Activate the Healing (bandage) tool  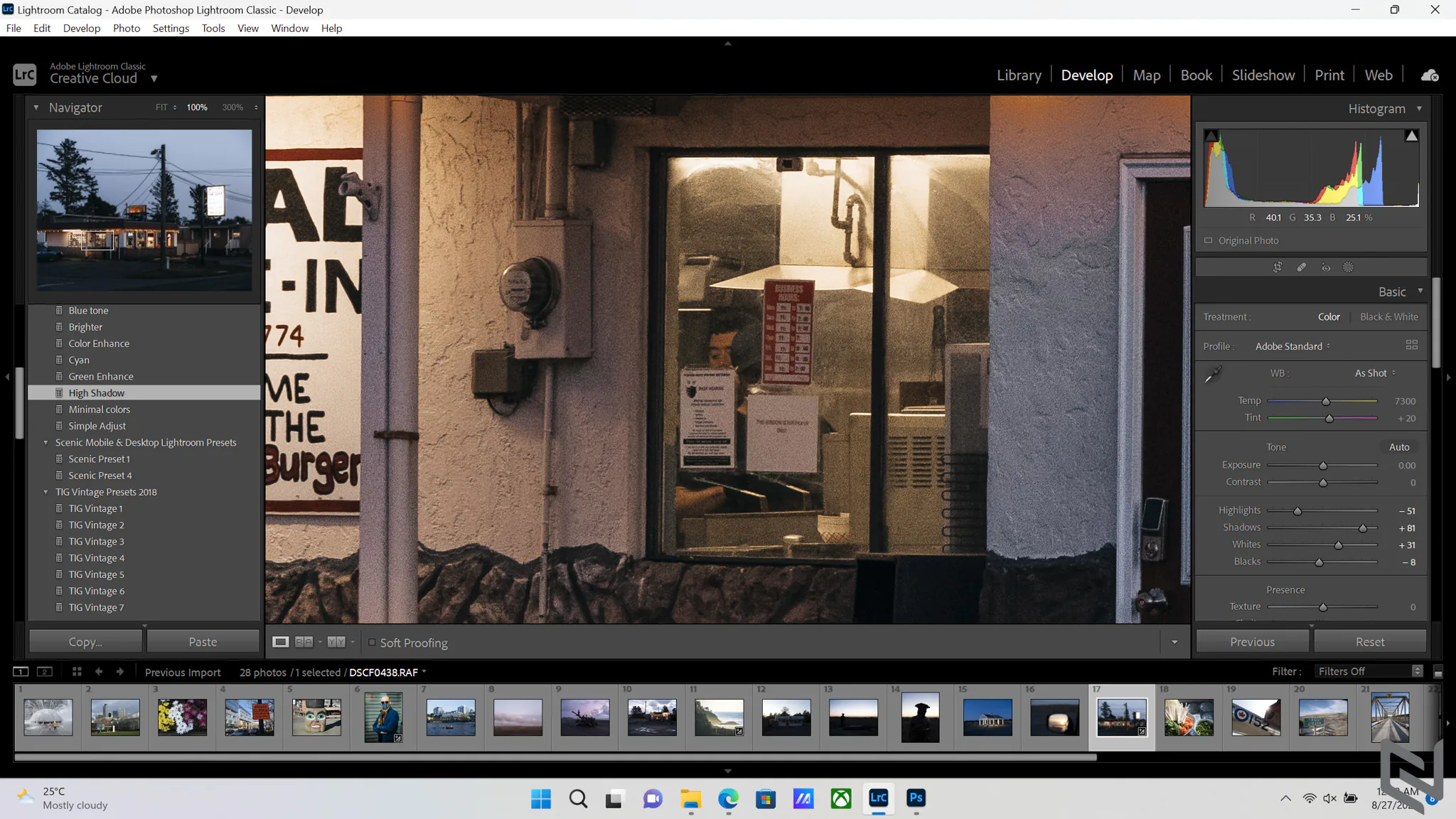pyautogui.click(x=1302, y=267)
